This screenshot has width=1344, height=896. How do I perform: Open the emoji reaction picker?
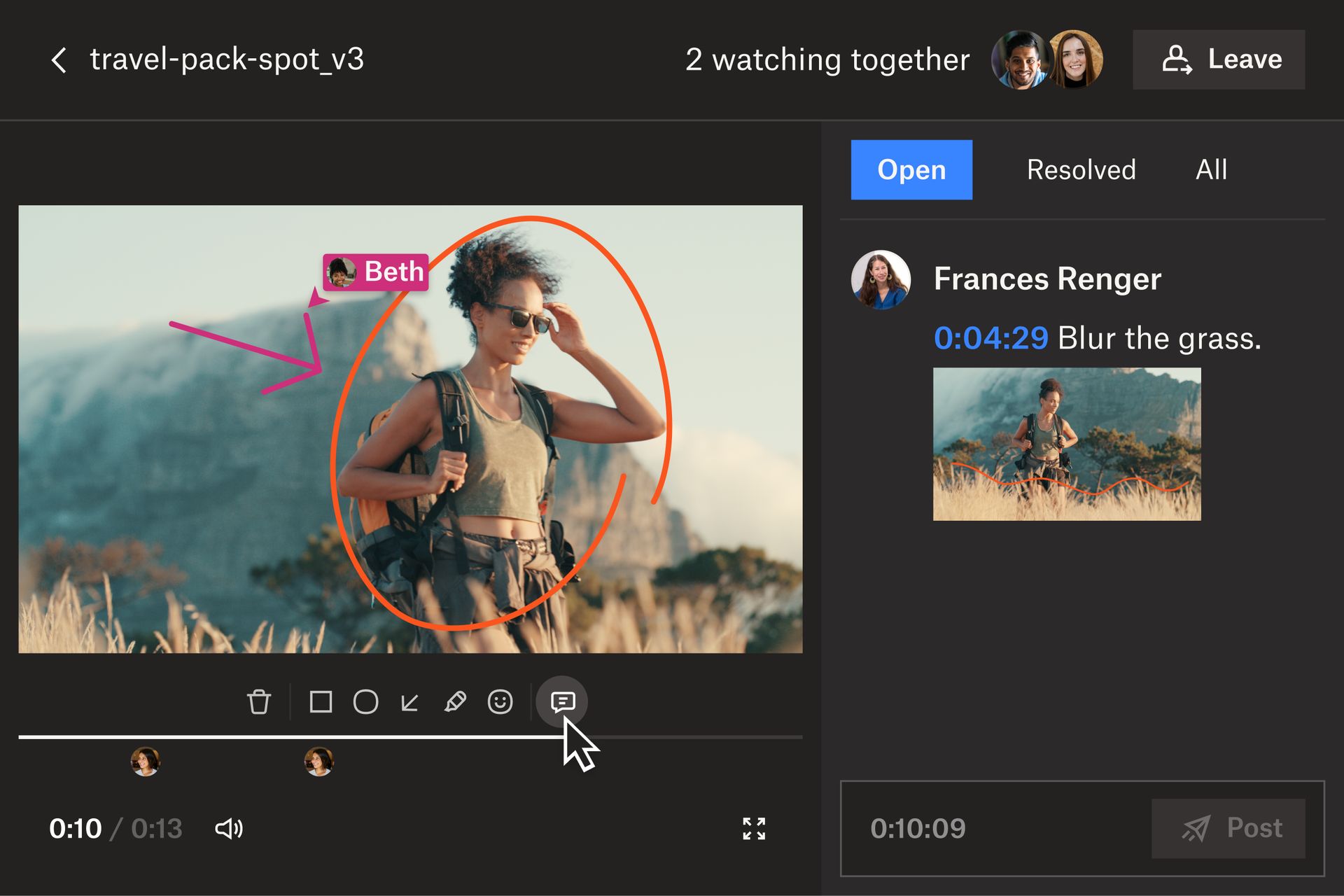500,702
